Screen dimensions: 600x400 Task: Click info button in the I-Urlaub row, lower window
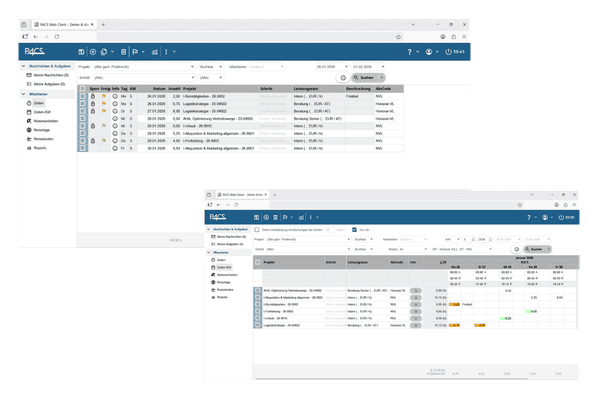point(416,318)
